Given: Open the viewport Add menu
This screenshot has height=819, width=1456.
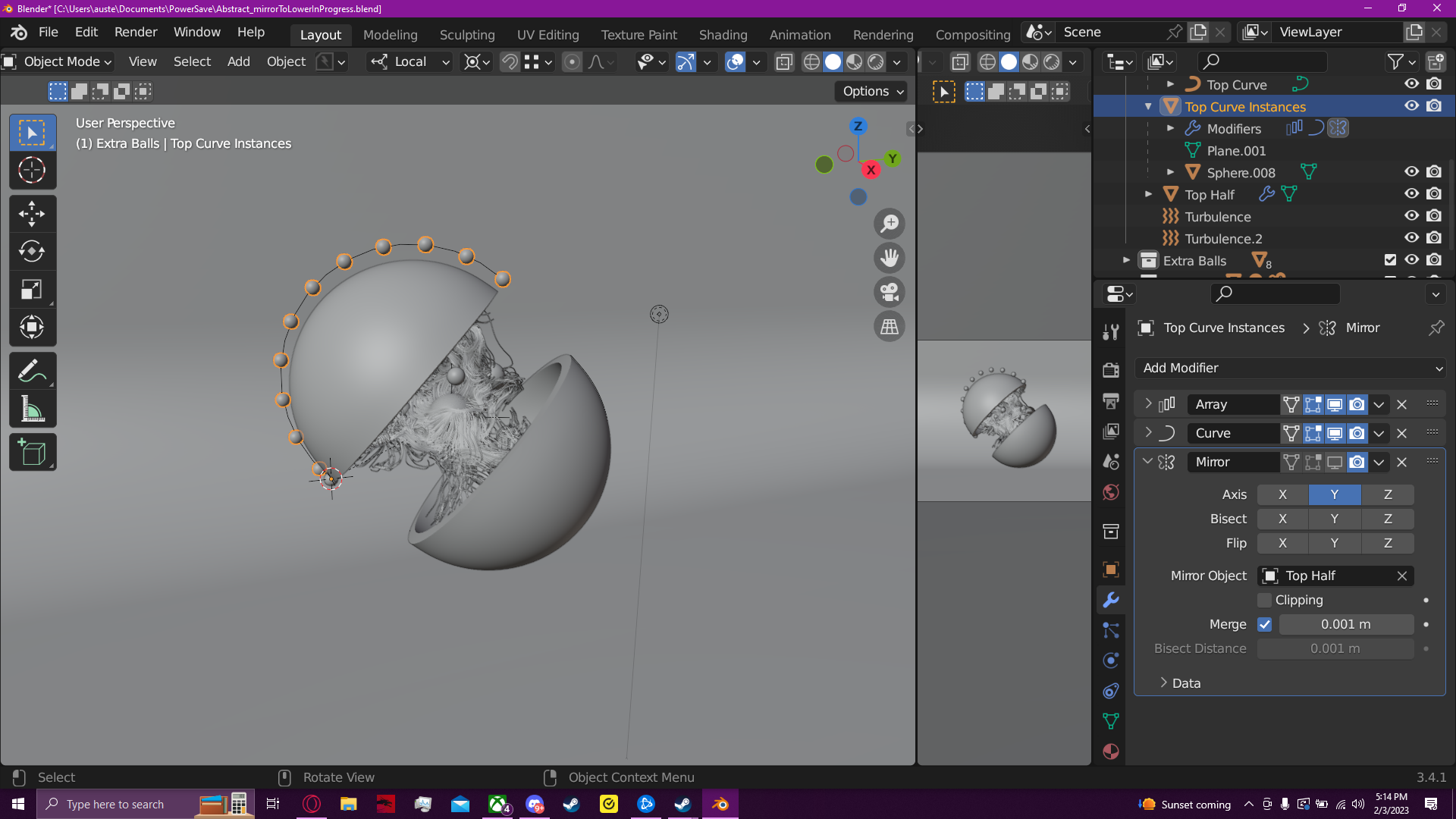Looking at the screenshot, I should coord(238,61).
